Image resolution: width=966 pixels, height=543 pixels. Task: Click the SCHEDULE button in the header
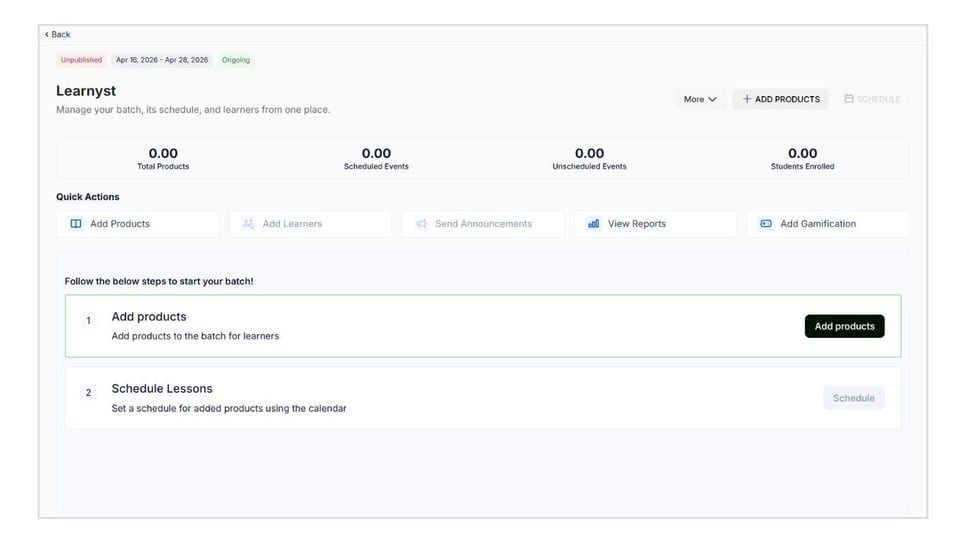point(872,99)
